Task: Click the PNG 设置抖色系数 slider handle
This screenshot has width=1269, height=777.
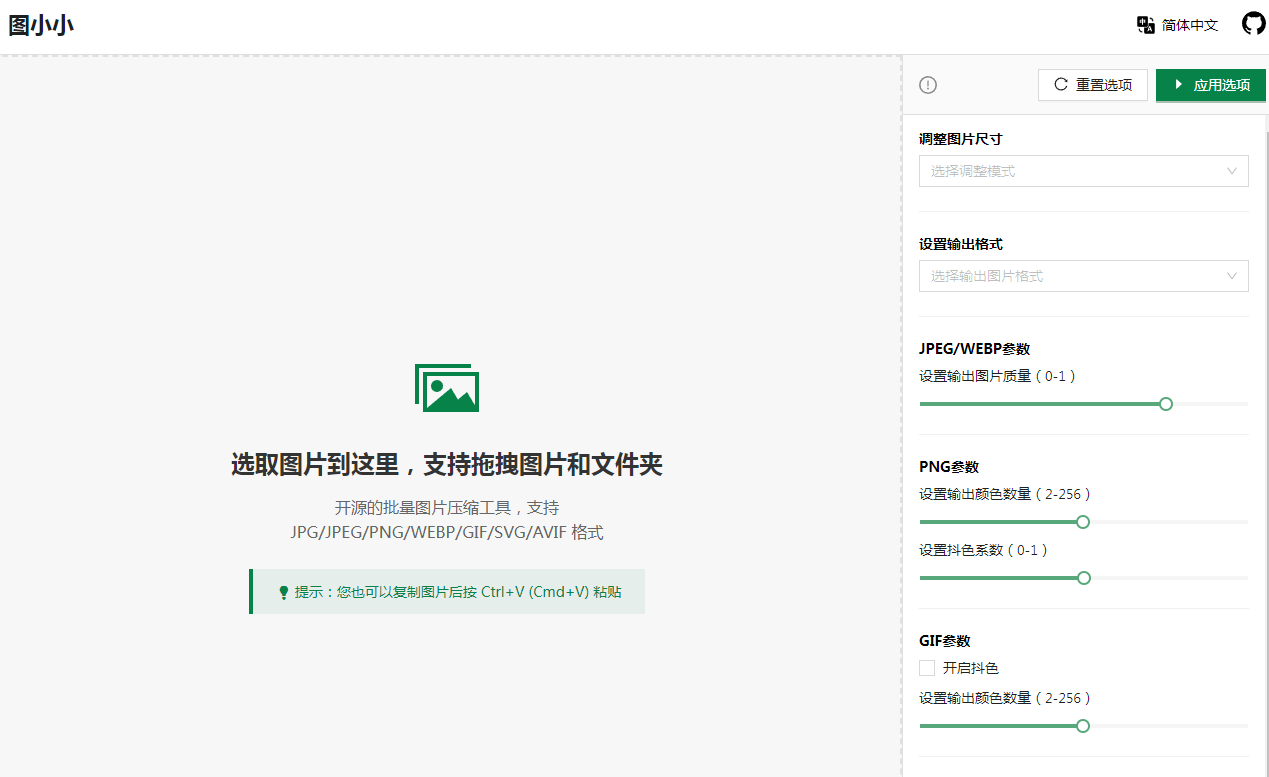Action: pos(1084,578)
